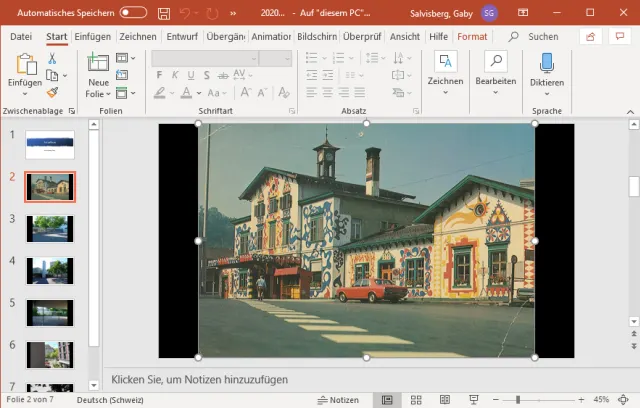640x408 pixels.
Task: Toggle normal view in the status bar
Action: pos(387,400)
